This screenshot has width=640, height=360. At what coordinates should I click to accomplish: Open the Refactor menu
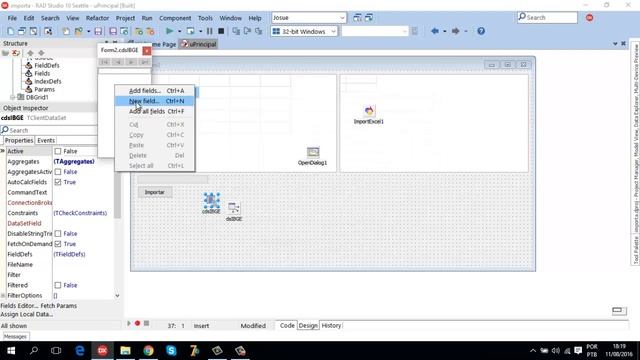click(x=98, y=18)
